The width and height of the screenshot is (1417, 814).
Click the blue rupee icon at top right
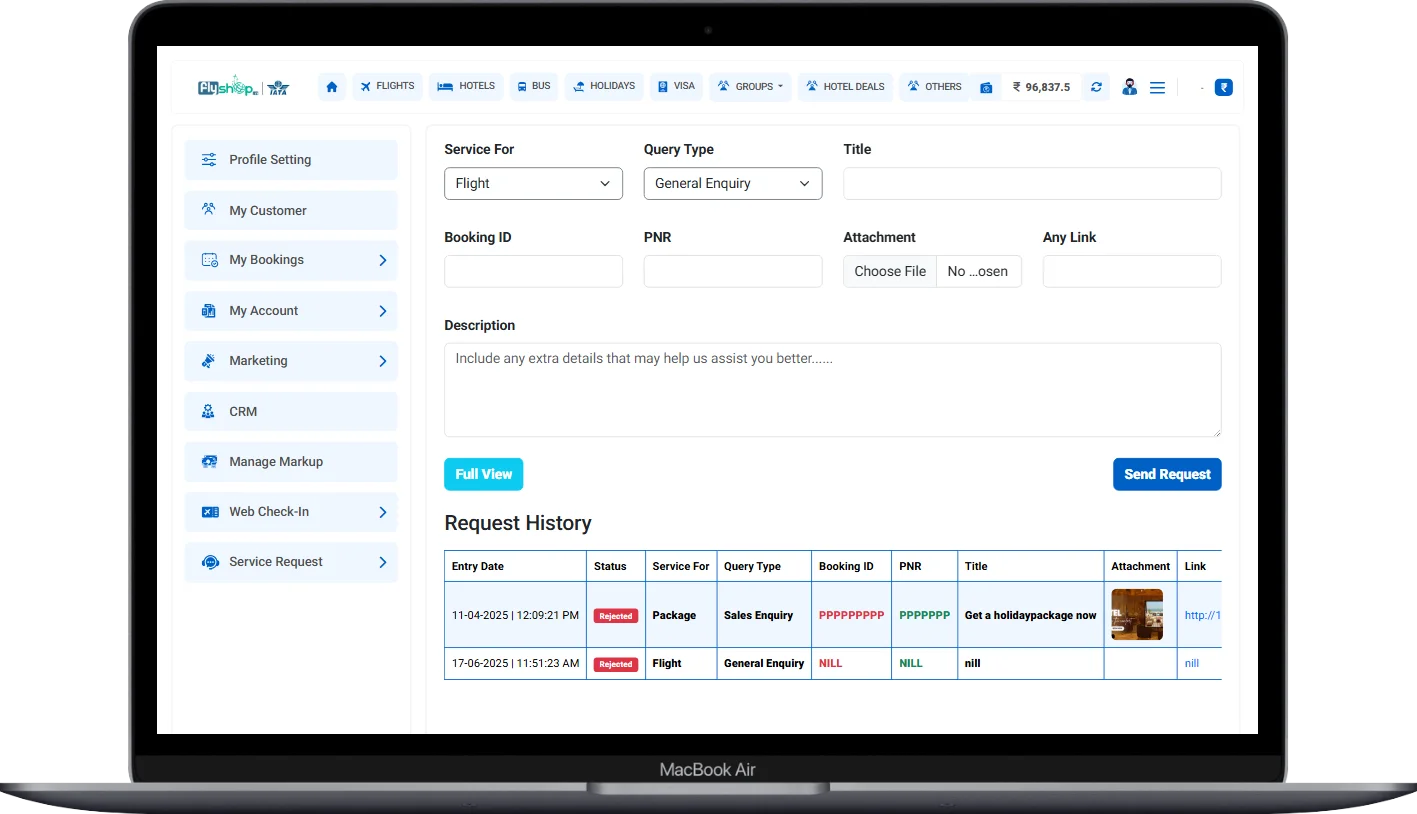pos(1223,87)
